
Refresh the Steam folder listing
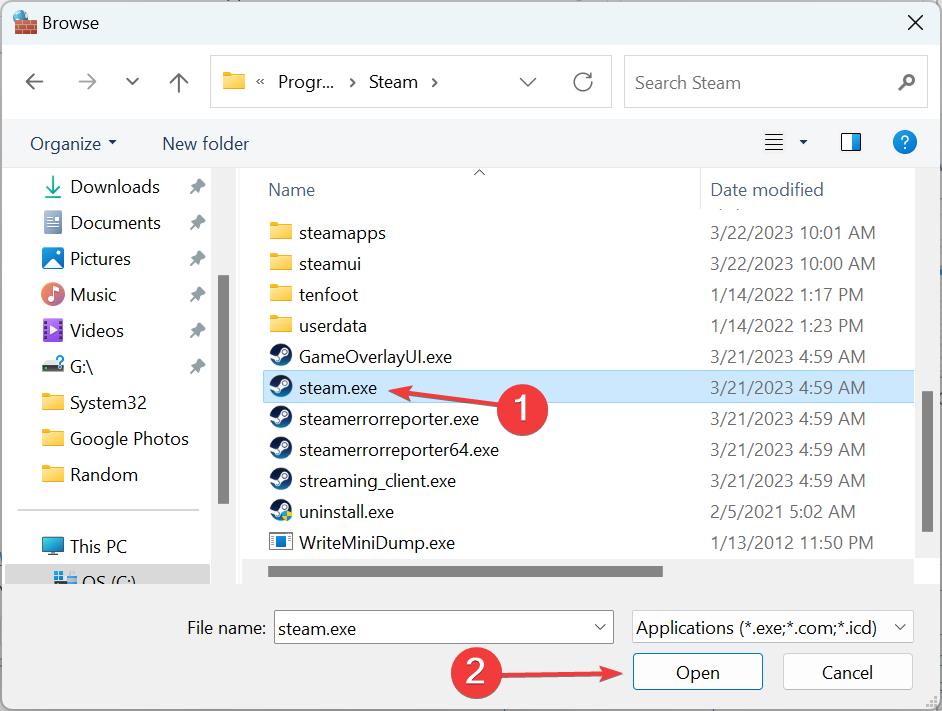coord(583,83)
